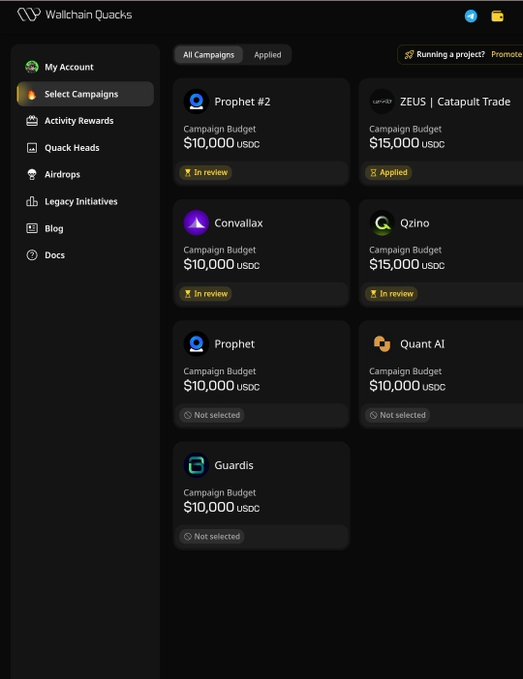The image size is (523, 679).
Task: Click the orange Quant AI logo
Action: (x=382, y=344)
